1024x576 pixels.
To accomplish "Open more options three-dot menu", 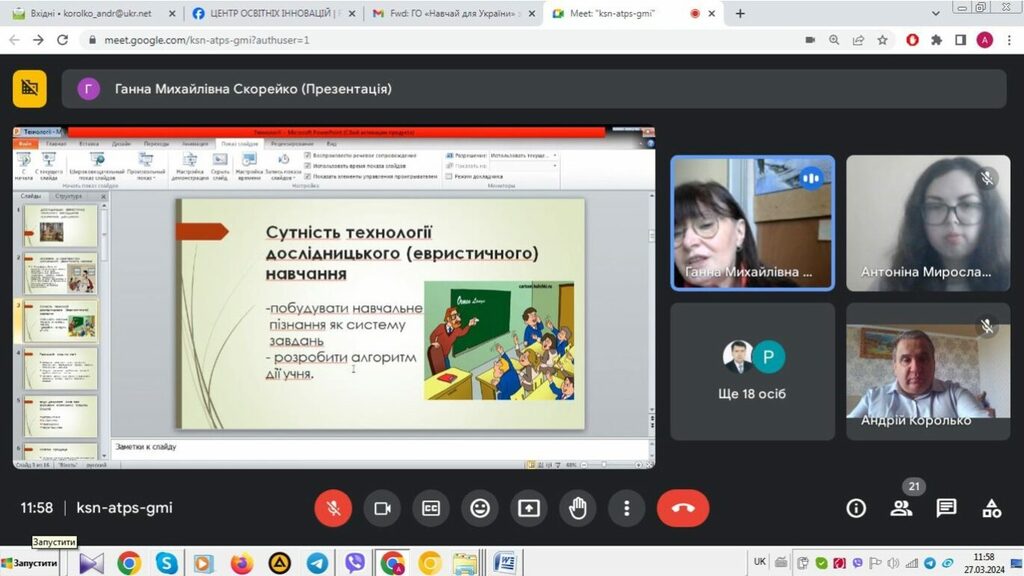I will (626, 508).
